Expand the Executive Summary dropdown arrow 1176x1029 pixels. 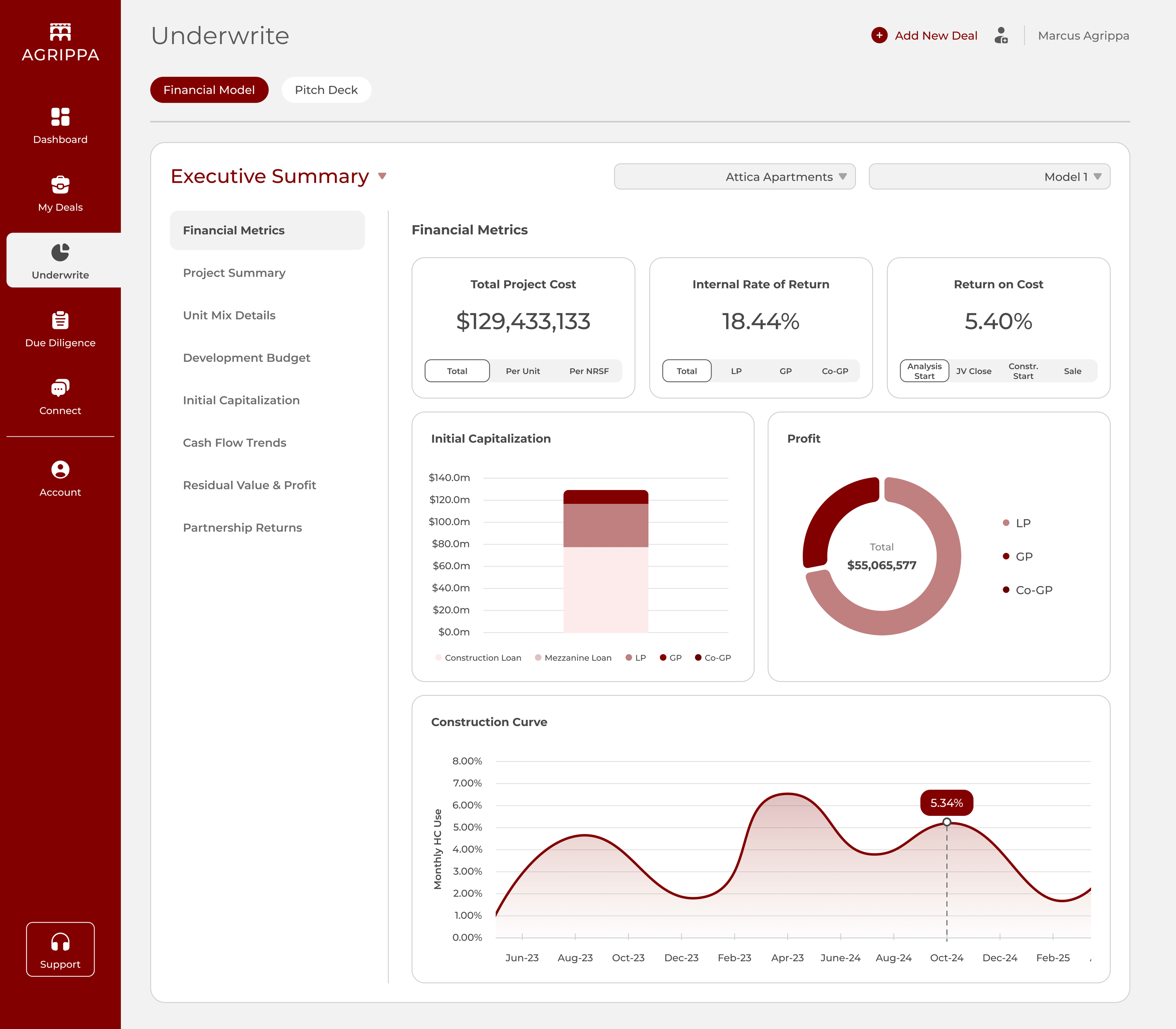383,176
